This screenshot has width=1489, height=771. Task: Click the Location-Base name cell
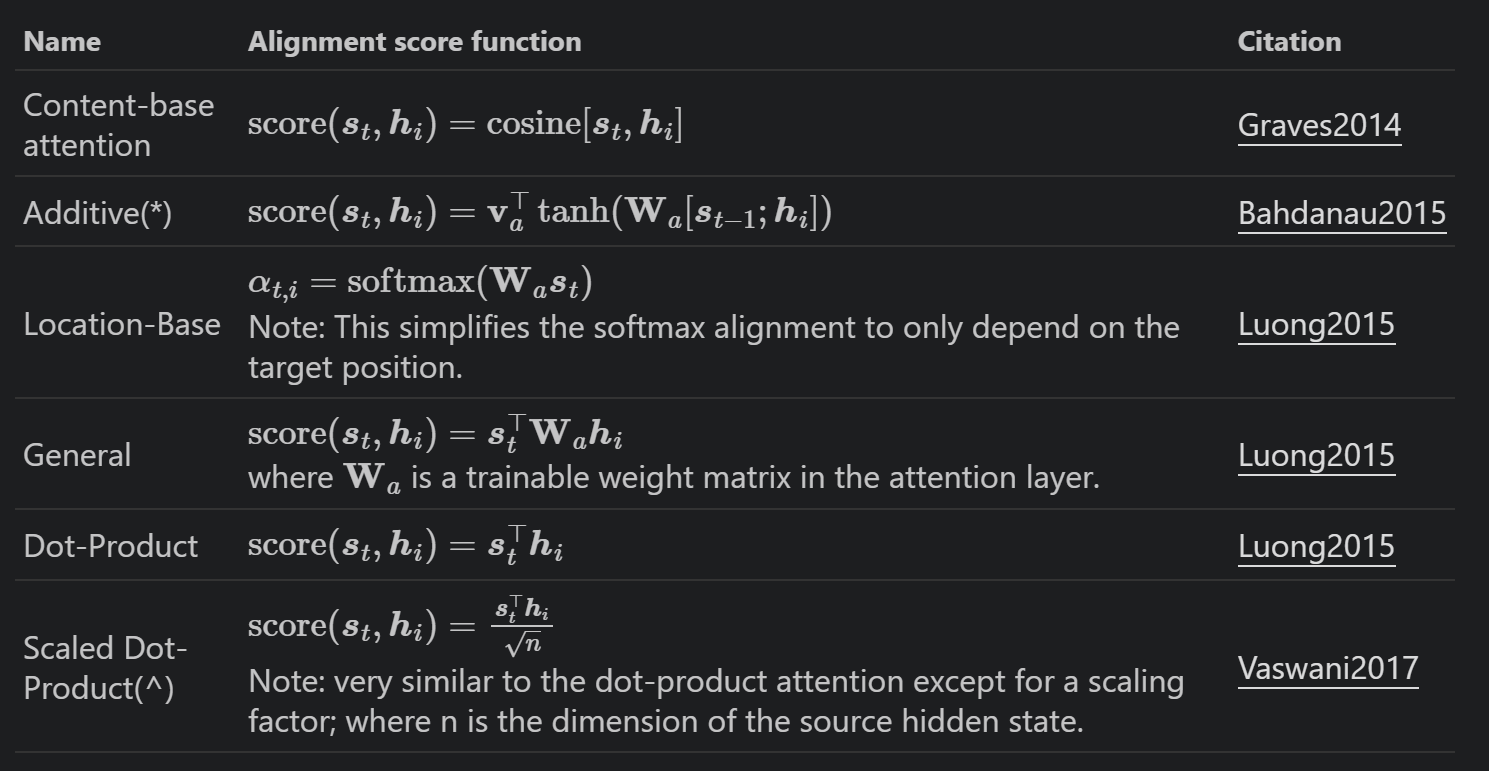[x=122, y=325]
